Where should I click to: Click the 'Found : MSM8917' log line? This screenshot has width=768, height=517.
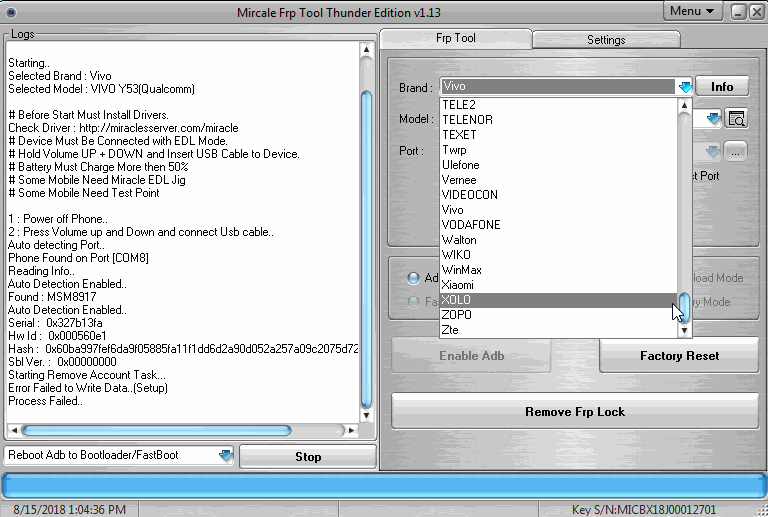52,297
